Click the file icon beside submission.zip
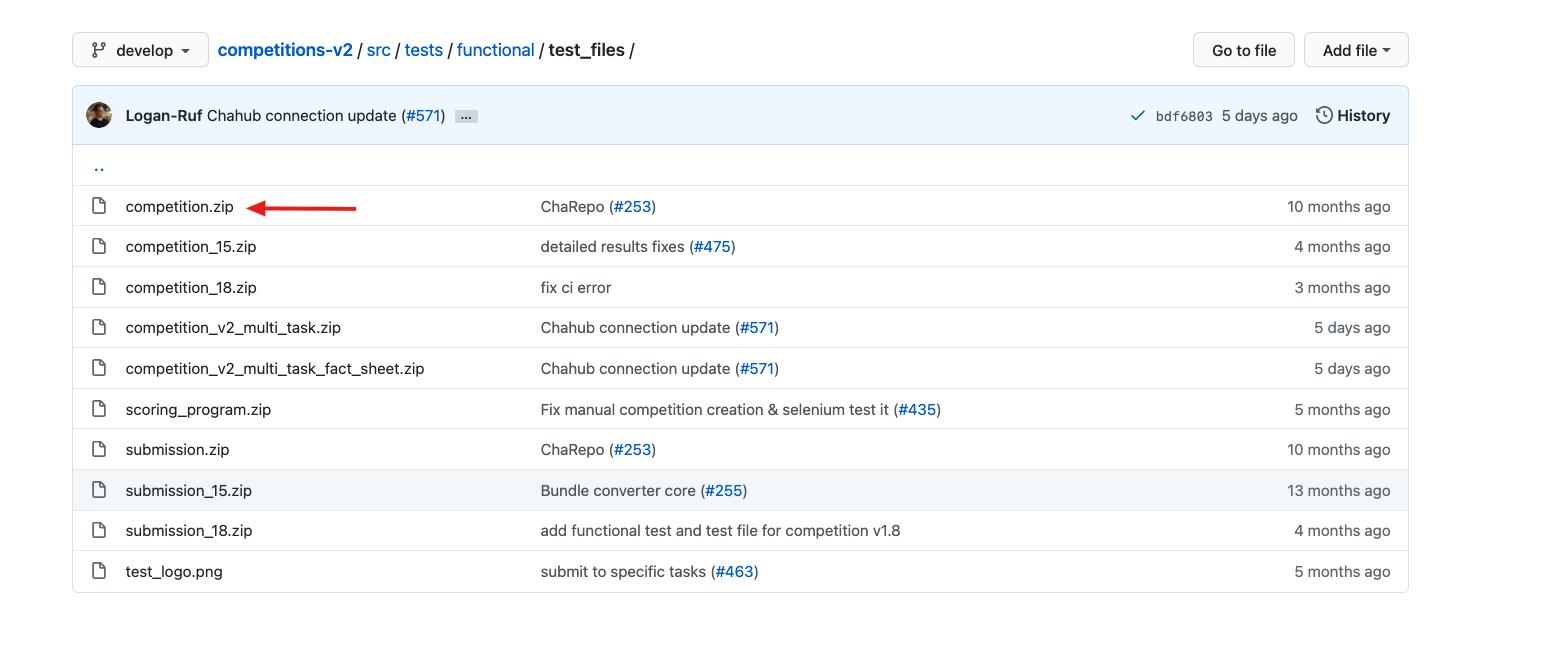 point(99,449)
